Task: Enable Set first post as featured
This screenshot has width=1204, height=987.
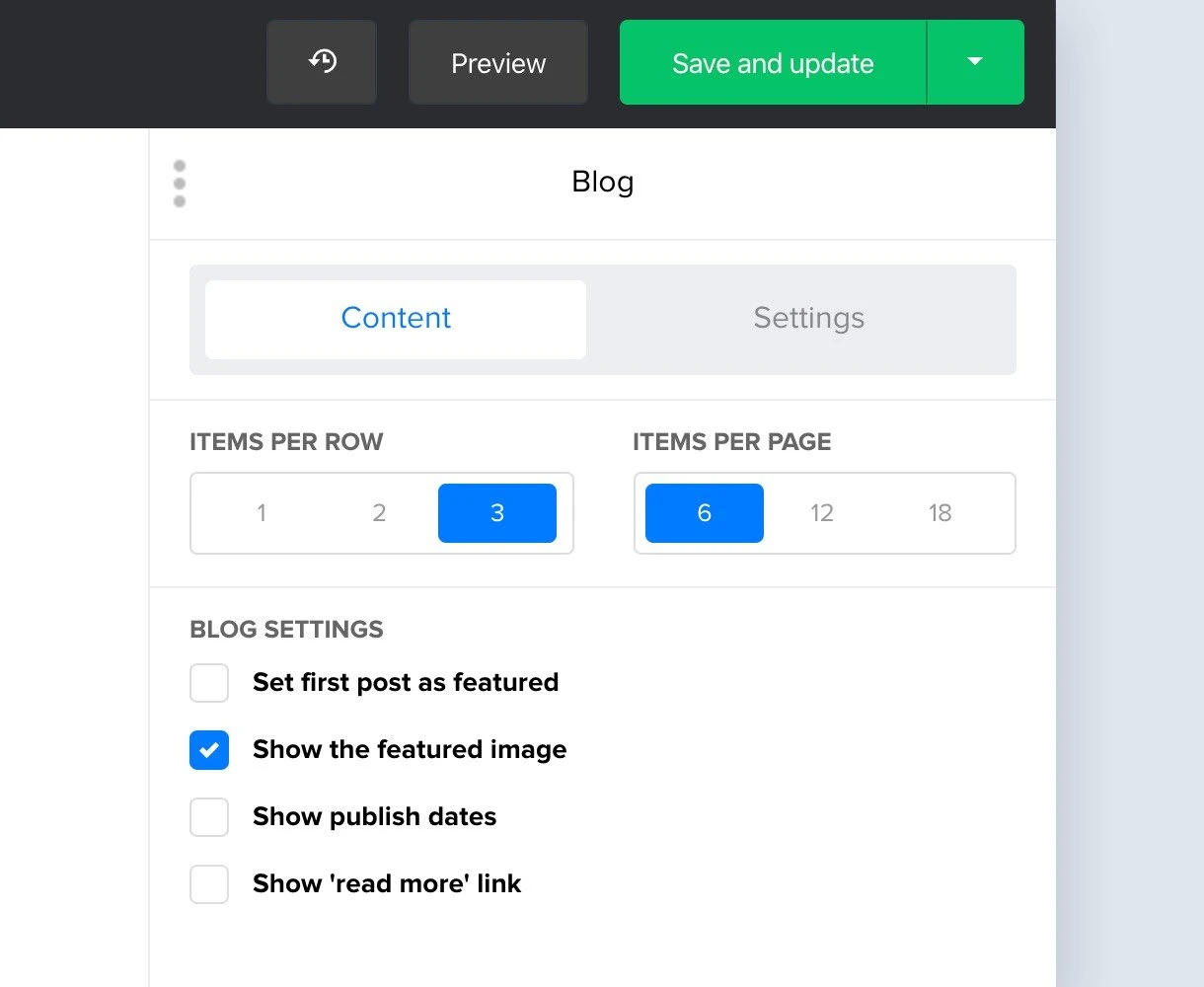Action: (x=209, y=683)
